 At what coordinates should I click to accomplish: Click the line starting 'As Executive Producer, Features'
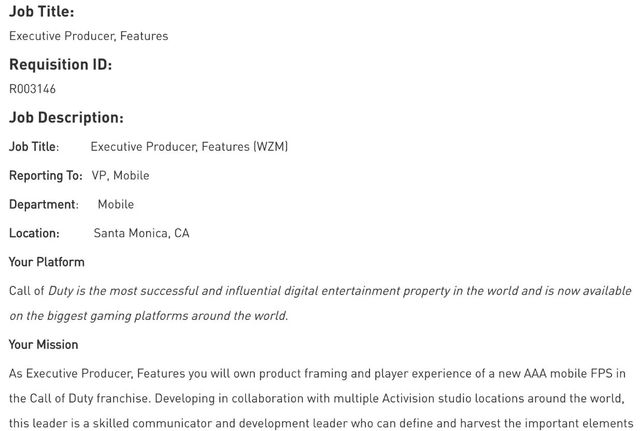pyautogui.click(x=317, y=373)
